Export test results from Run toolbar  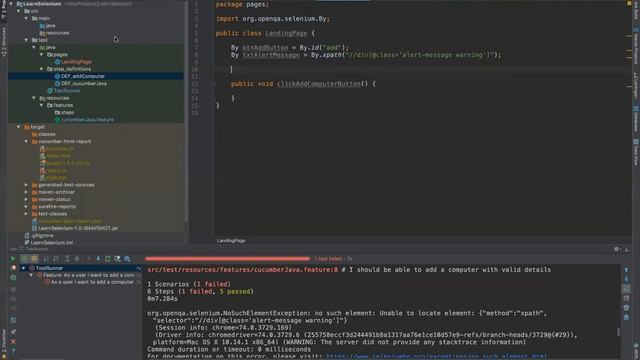(108, 259)
